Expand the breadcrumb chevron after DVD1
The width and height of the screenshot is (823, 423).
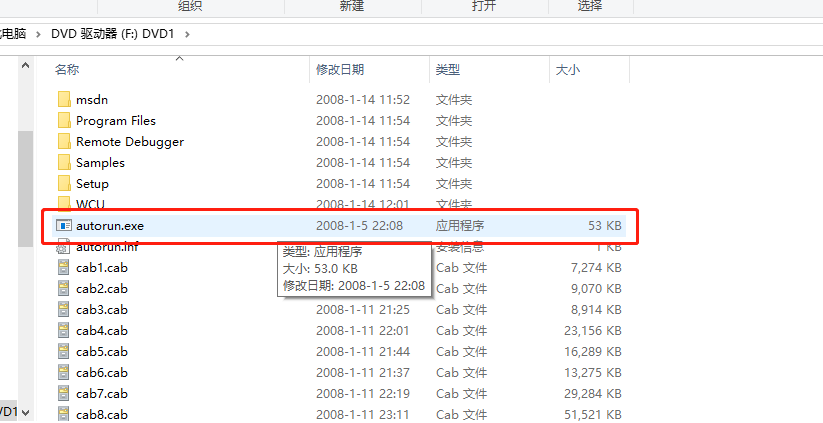187,34
